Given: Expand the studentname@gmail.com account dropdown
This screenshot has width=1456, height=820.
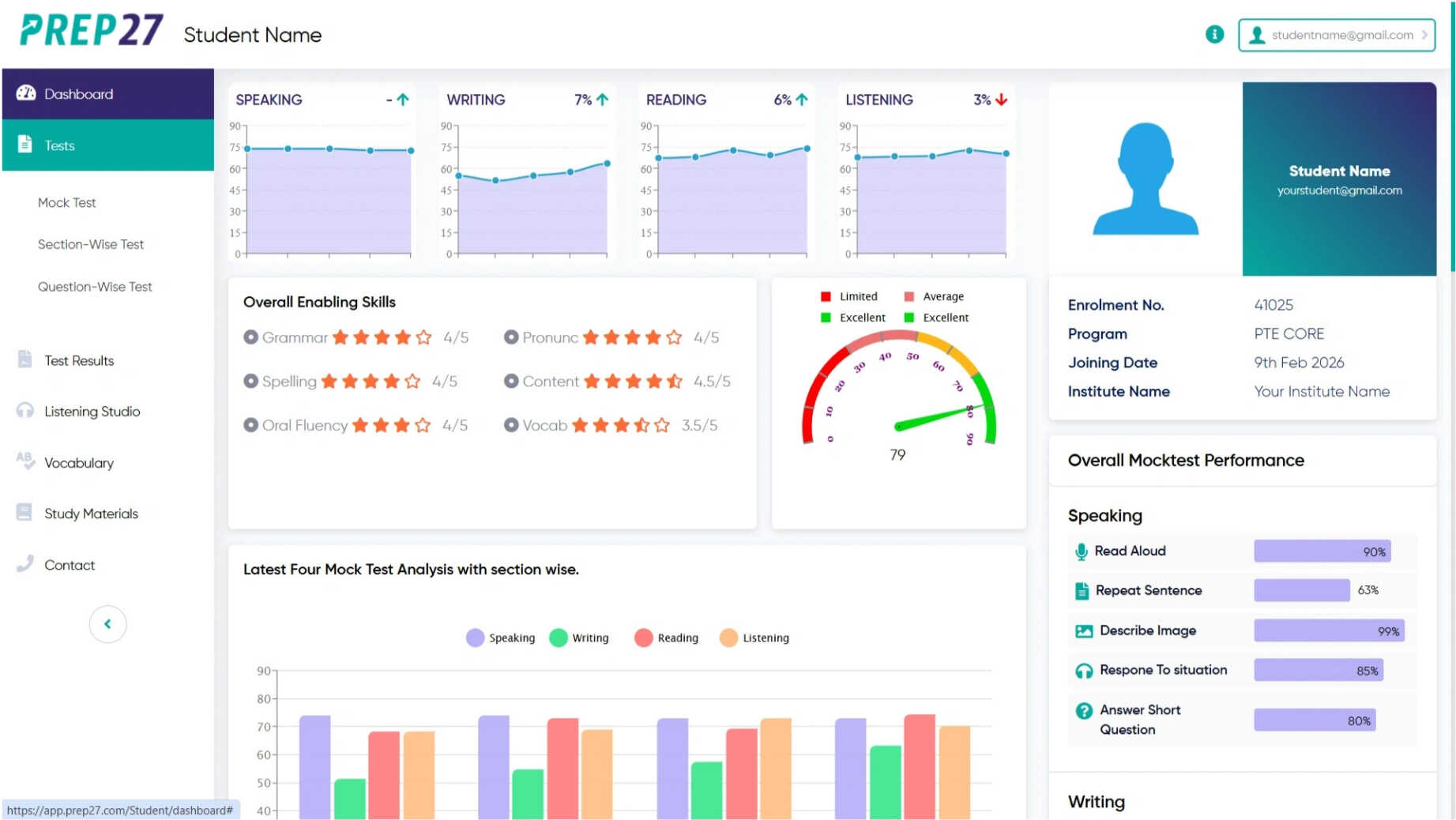Looking at the screenshot, I should tap(1336, 35).
